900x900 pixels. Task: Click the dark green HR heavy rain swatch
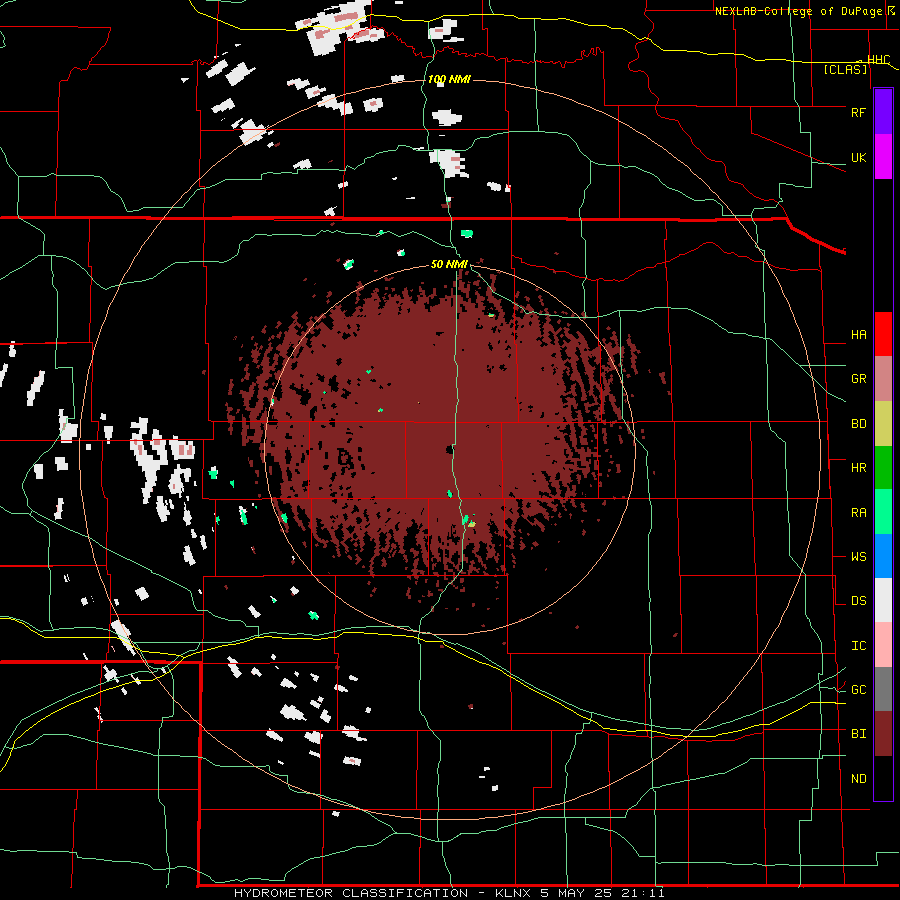[x=883, y=467]
